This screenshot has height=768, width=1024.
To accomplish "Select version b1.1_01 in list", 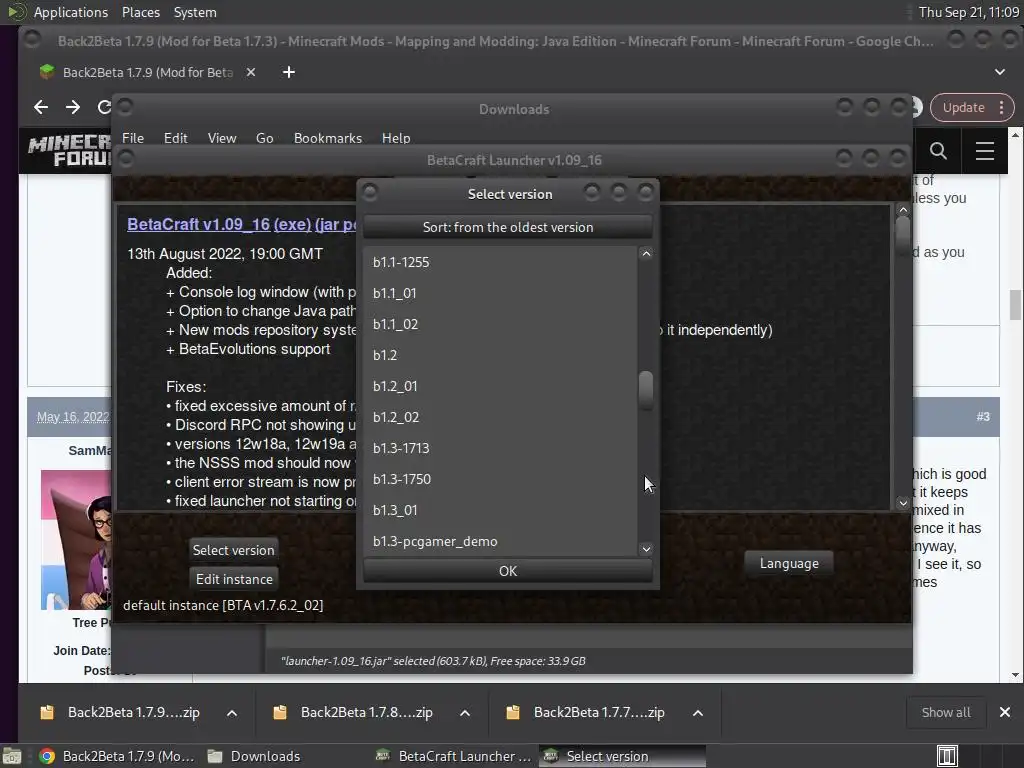I will pos(500,293).
